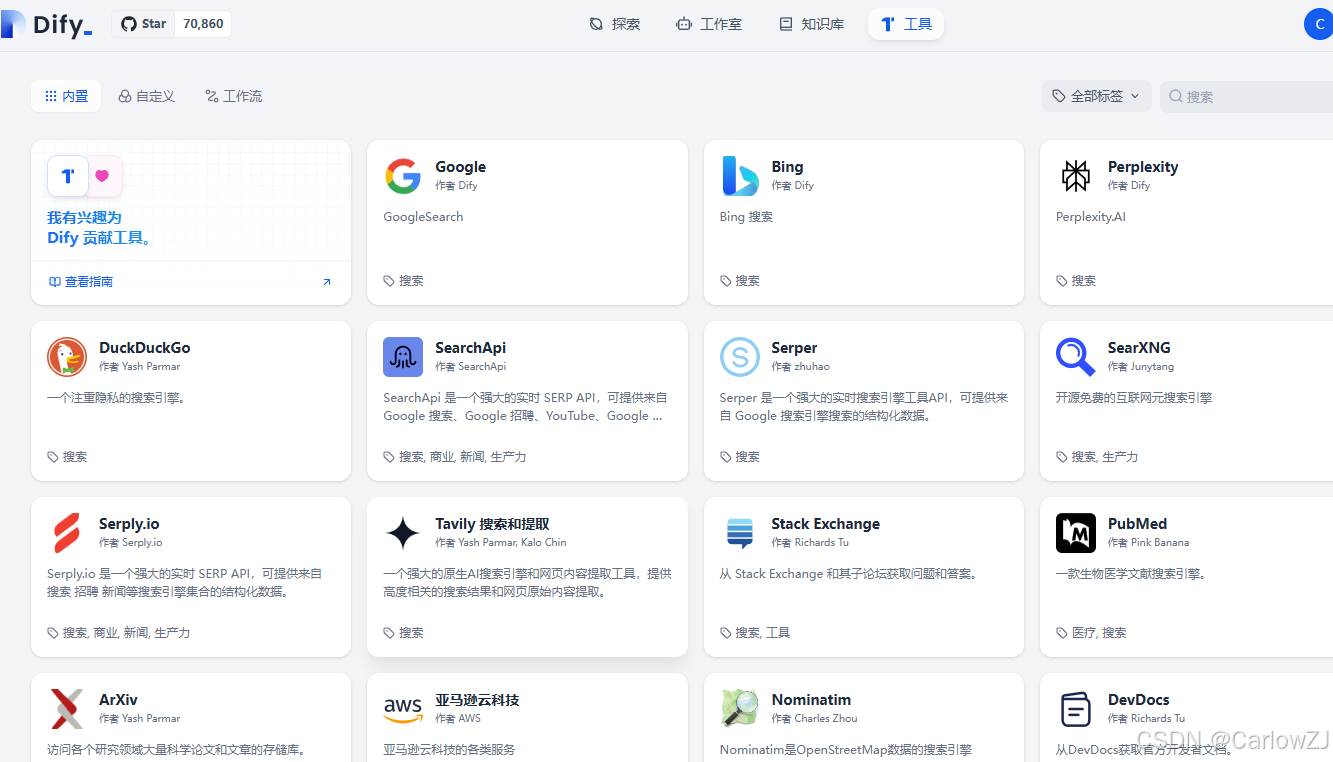Open the 亚马逊云科技 card title
Screen dimensions: 1333x762
pyautogui.click(x=477, y=700)
